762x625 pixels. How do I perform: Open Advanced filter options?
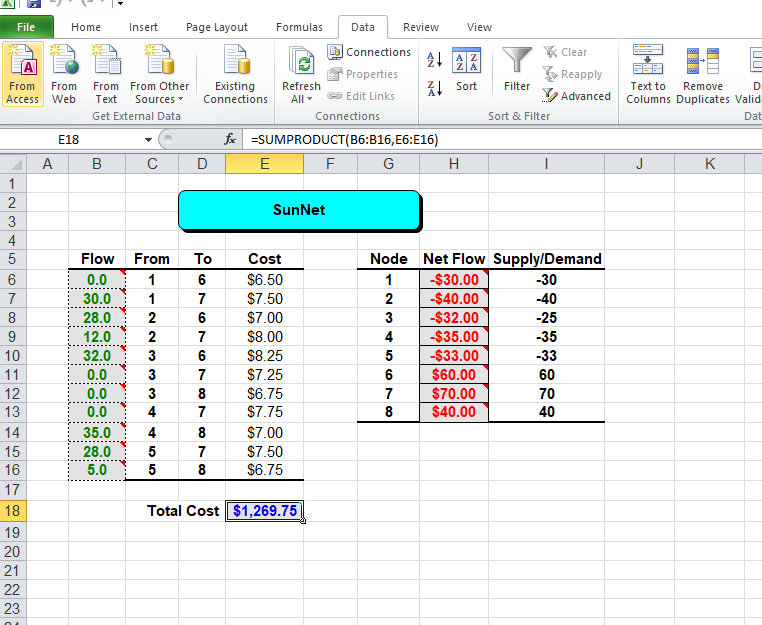pyautogui.click(x=576, y=96)
